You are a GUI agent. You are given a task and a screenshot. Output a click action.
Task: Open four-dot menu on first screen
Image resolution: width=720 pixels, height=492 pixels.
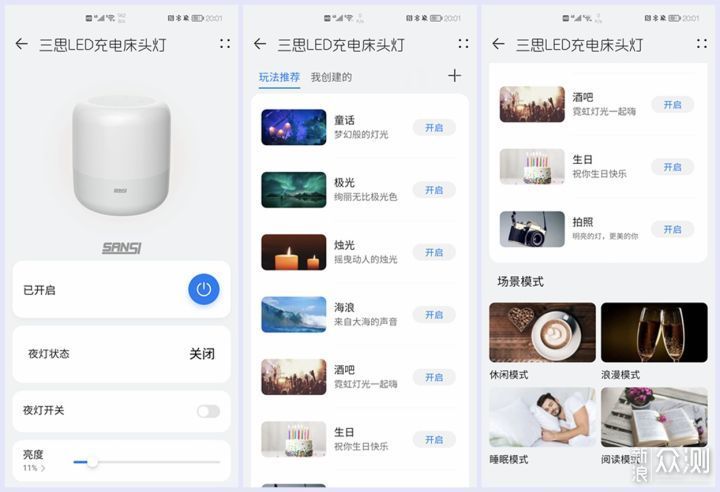(225, 44)
